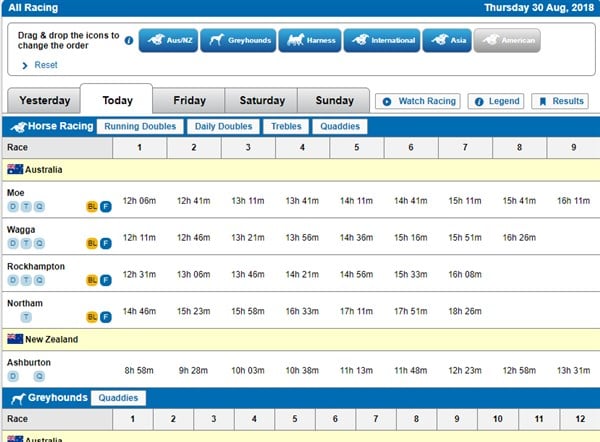Open Trebles under Horse Racing

tap(286, 126)
